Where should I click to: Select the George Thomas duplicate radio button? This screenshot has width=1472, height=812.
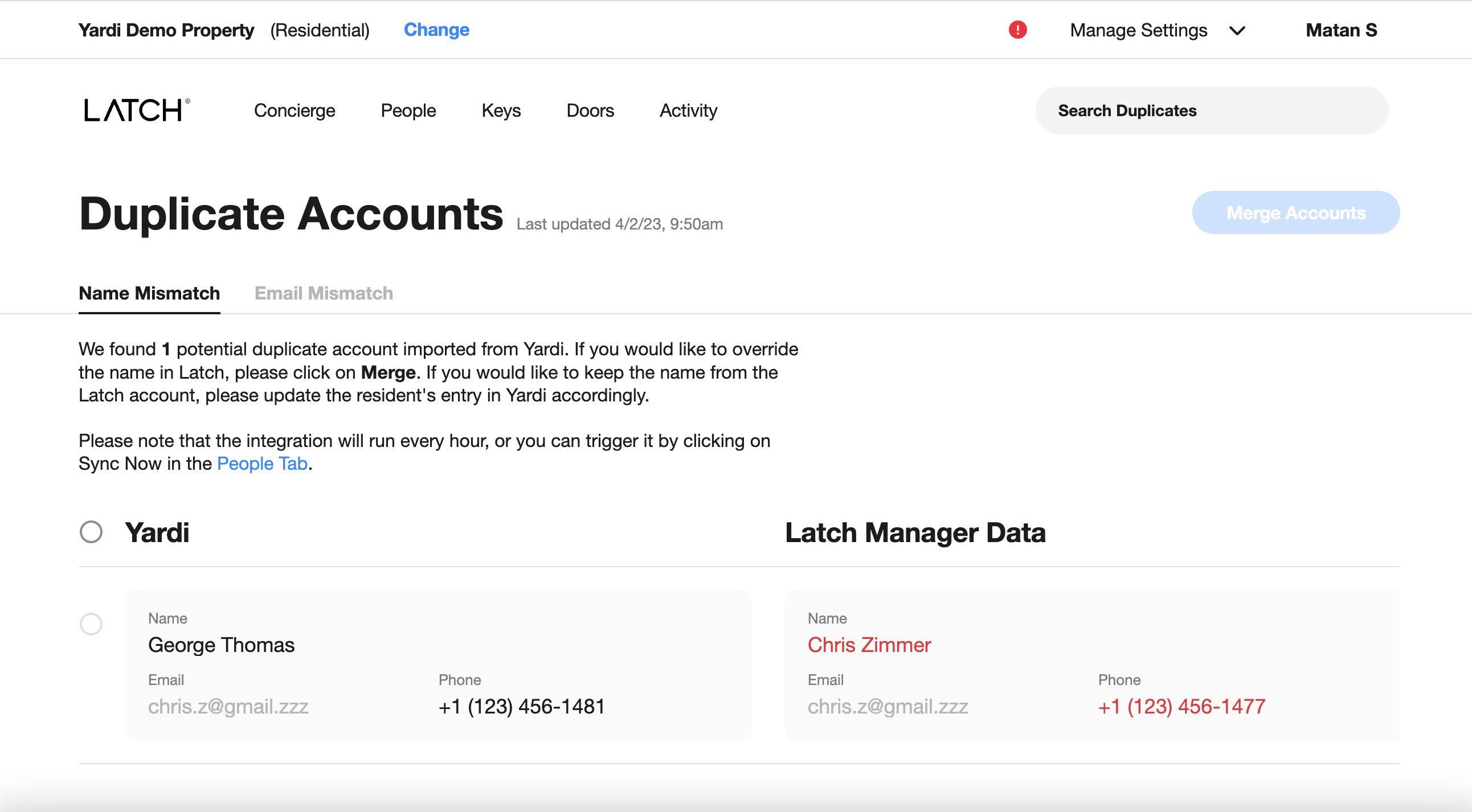point(91,625)
